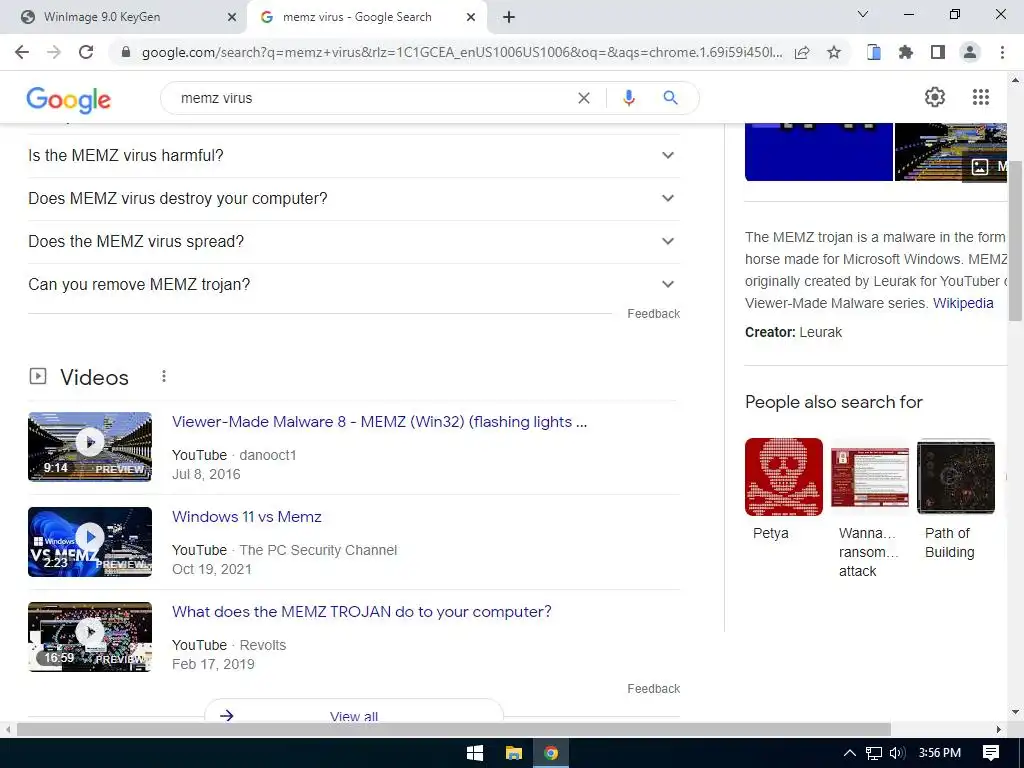Viewport: 1024px width, 768px height.
Task: Click the browser forward arrow
Action: tap(54, 52)
